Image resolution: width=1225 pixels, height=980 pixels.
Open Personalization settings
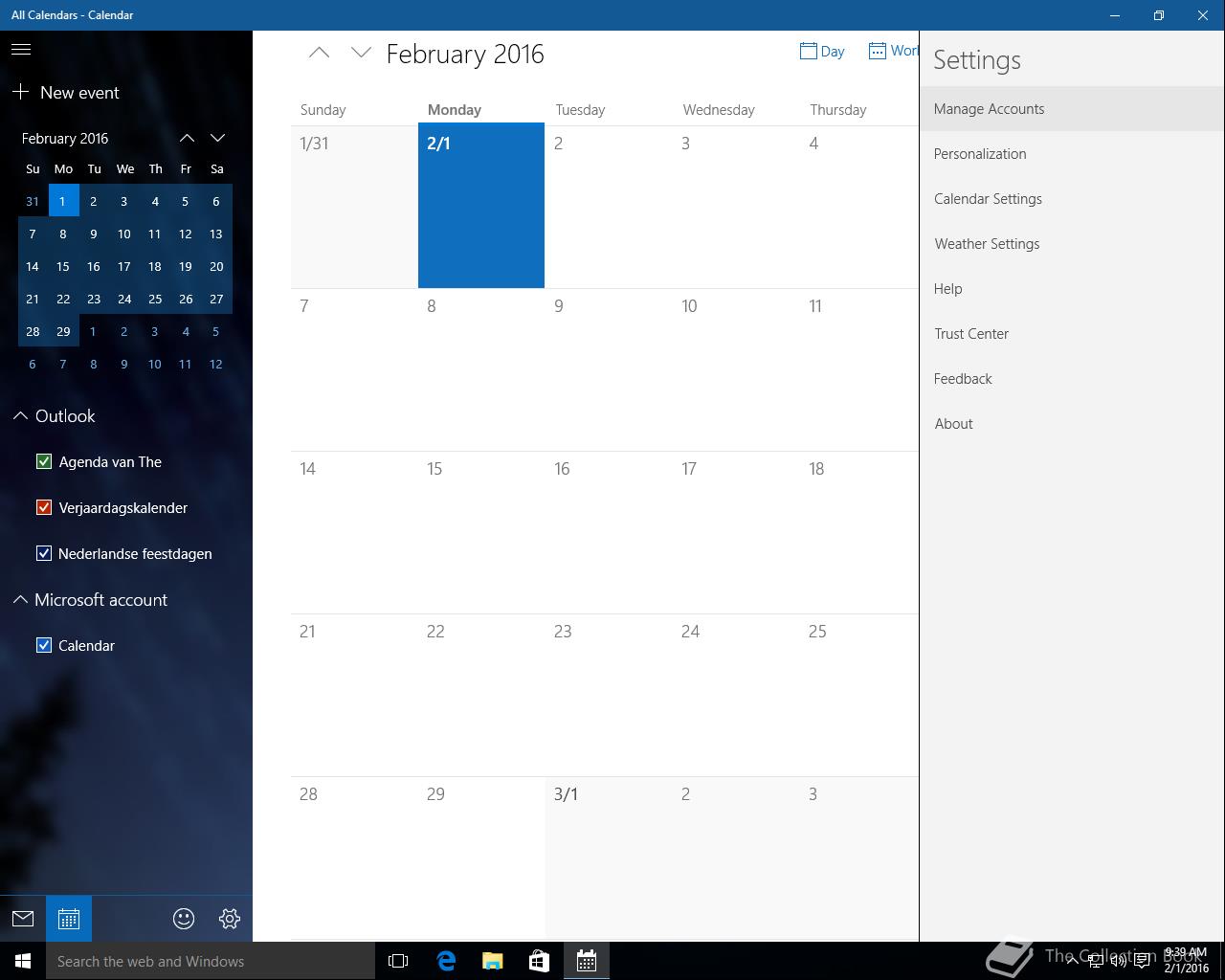pos(1072,154)
